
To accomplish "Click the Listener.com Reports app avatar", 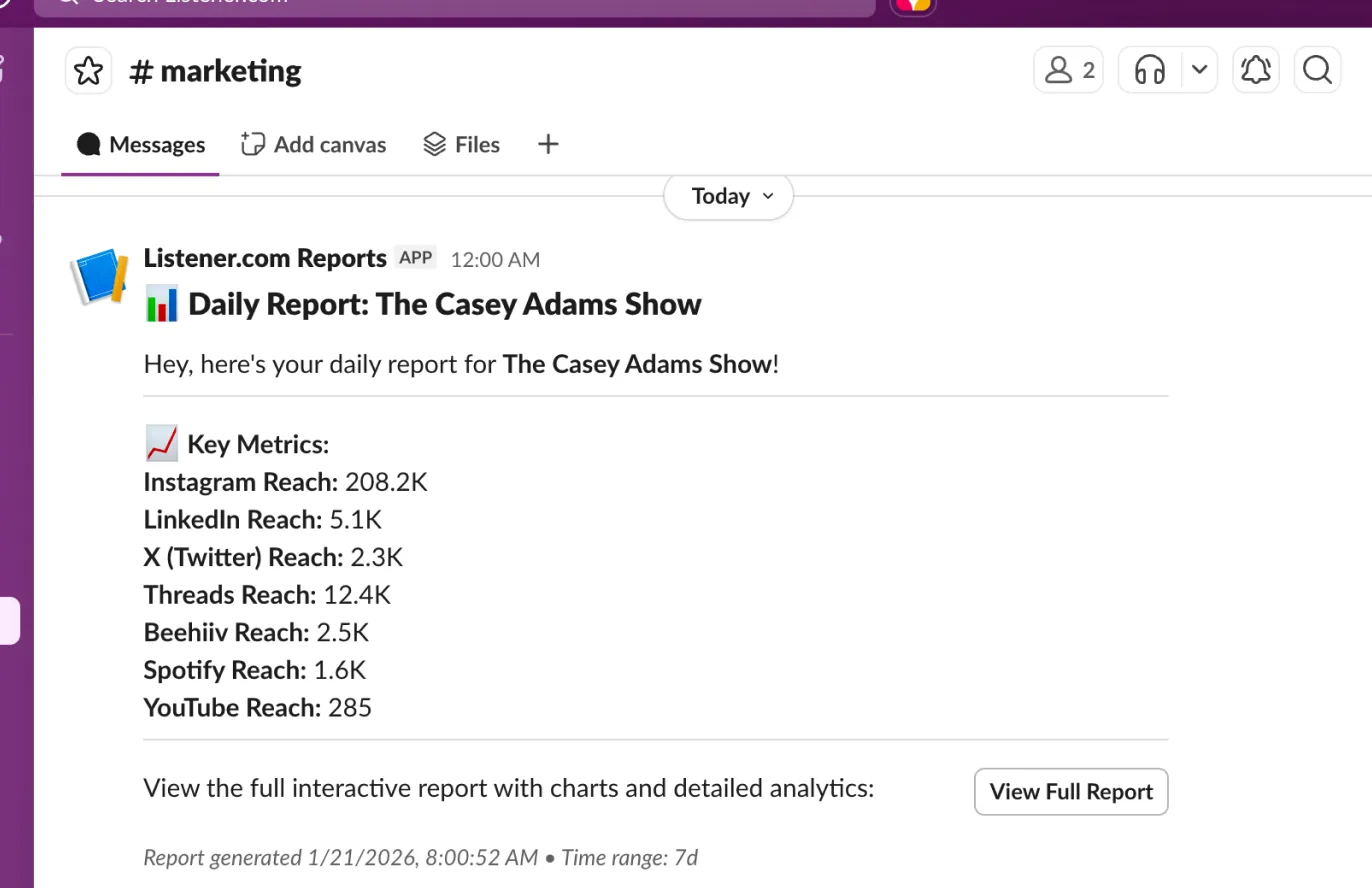I will coord(100,275).
